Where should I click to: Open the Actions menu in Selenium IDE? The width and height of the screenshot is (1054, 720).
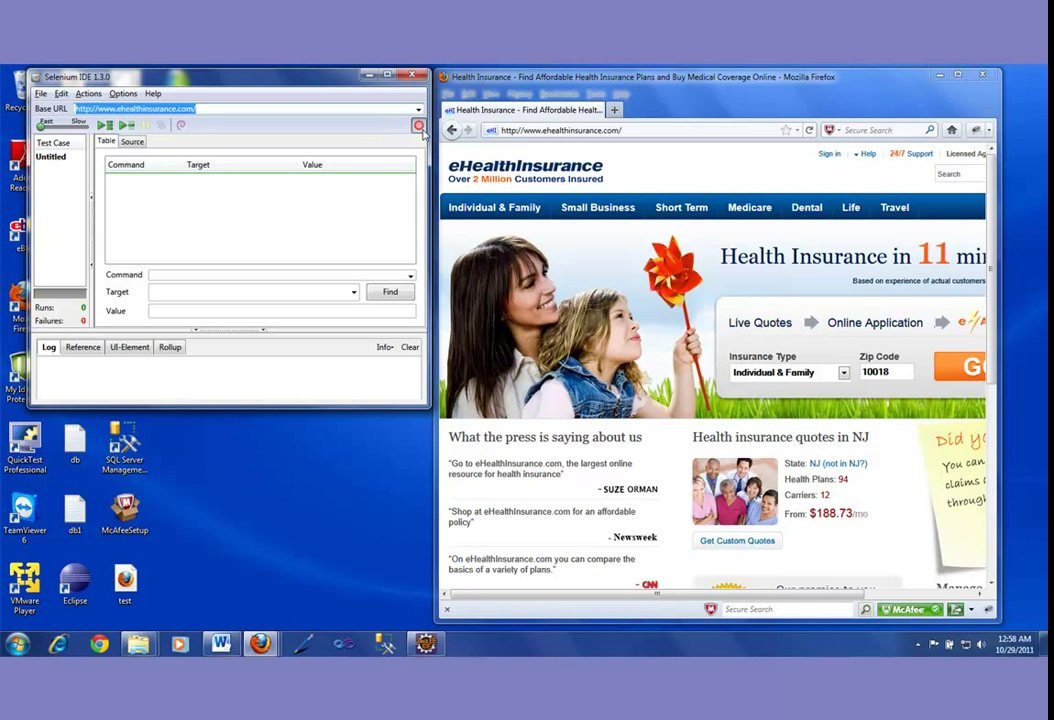click(88, 93)
